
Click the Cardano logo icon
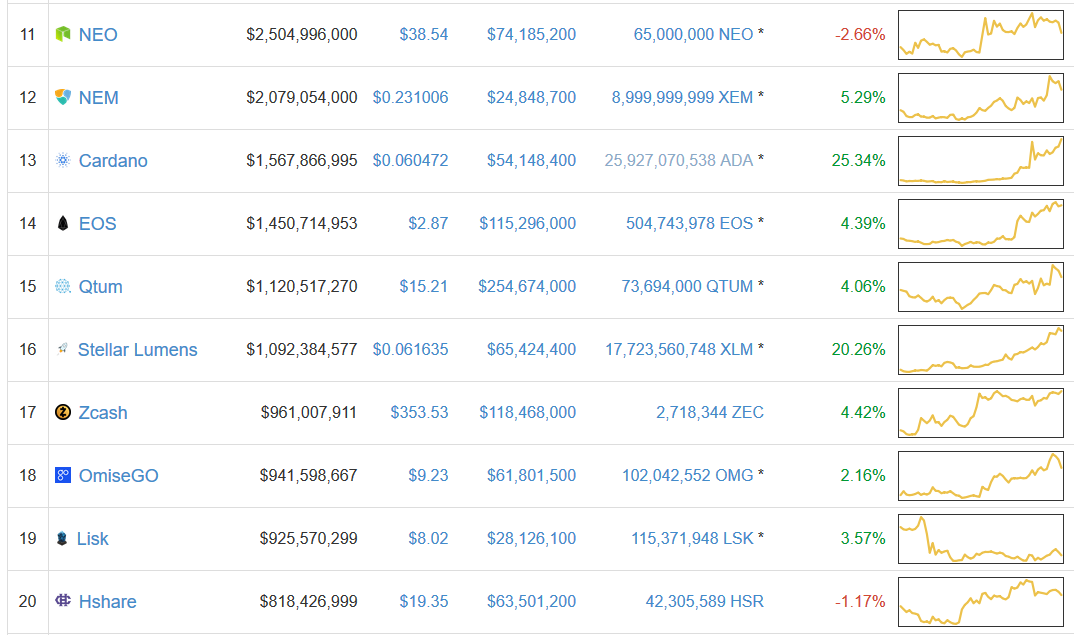(63, 161)
